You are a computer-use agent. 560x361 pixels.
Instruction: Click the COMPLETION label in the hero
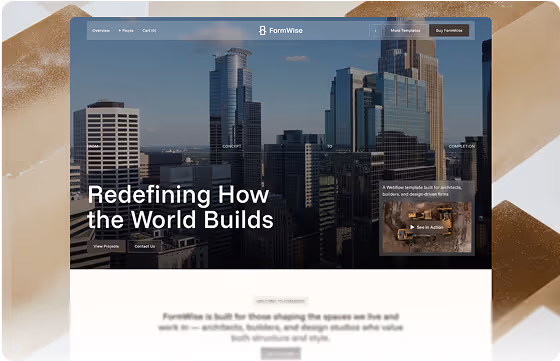(x=462, y=146)
